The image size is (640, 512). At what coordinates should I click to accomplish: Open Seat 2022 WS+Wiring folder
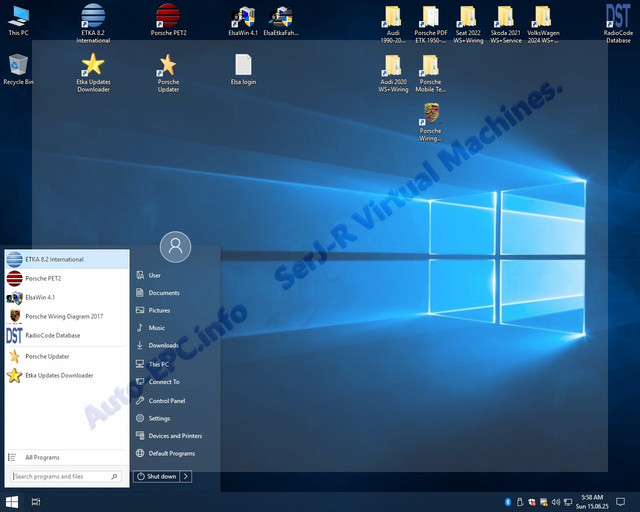[x=468, y=24]
